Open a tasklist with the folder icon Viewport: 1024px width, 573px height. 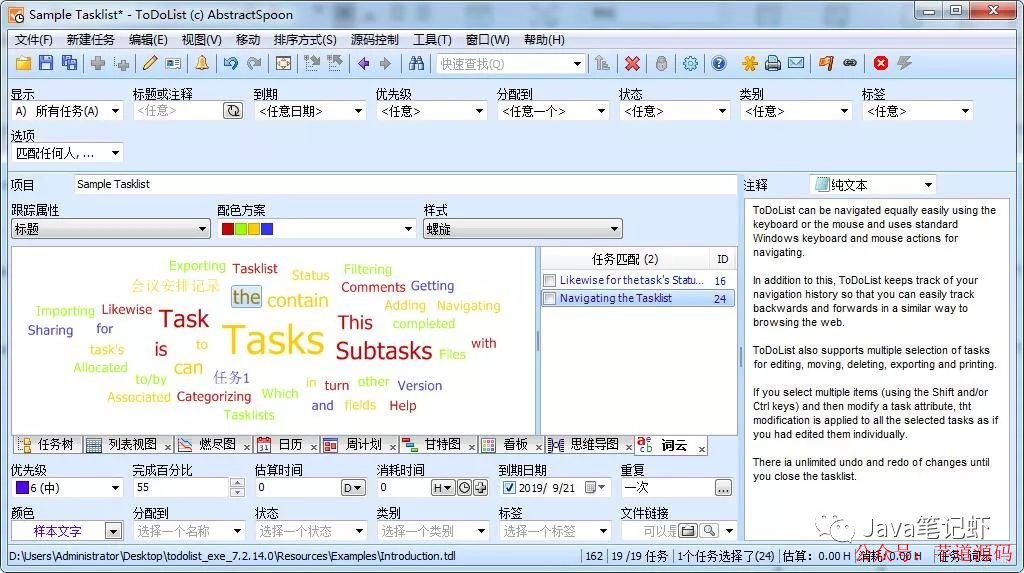(24, 63)
